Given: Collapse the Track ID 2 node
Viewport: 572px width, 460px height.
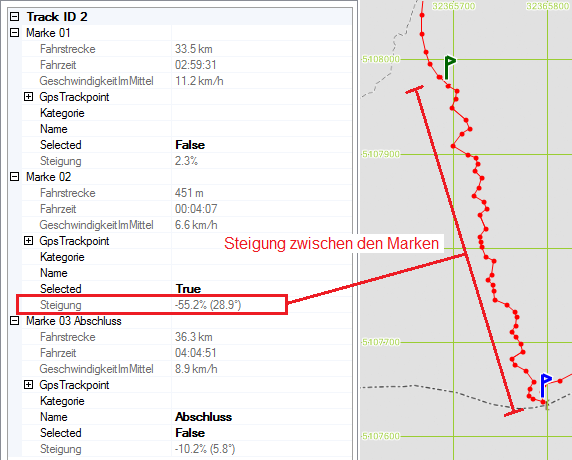Looking at the screenshot, I should point(15,16).
